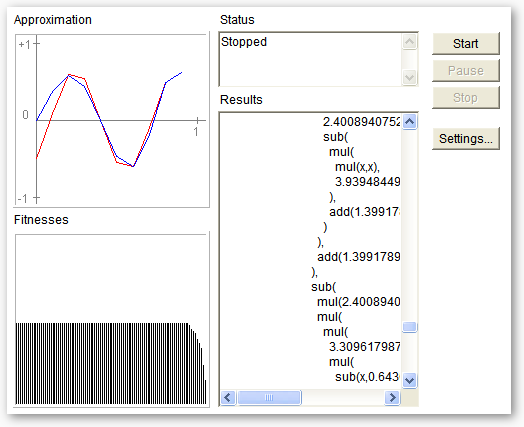Click the Approximation graph area

[x=112, y=120]
